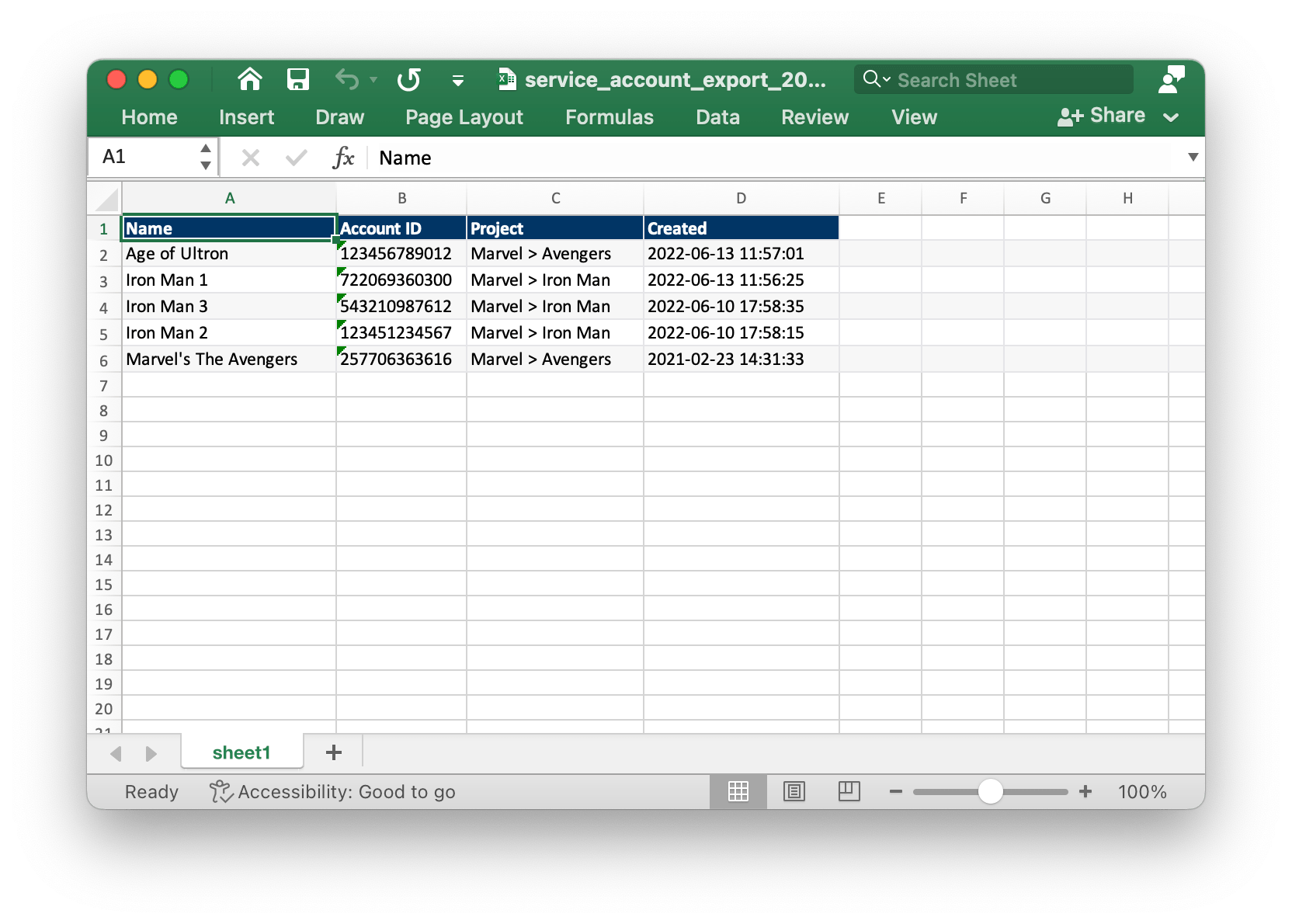Switch to Page Layout view in status bar
The width and height of the screenshot is (1292, 924).
(794, 791)
